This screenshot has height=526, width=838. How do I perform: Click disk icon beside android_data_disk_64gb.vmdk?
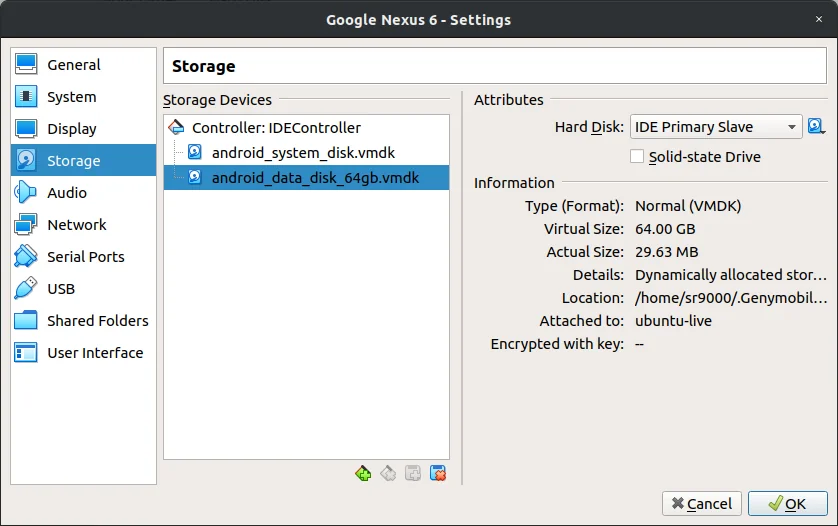pos(195,177)
